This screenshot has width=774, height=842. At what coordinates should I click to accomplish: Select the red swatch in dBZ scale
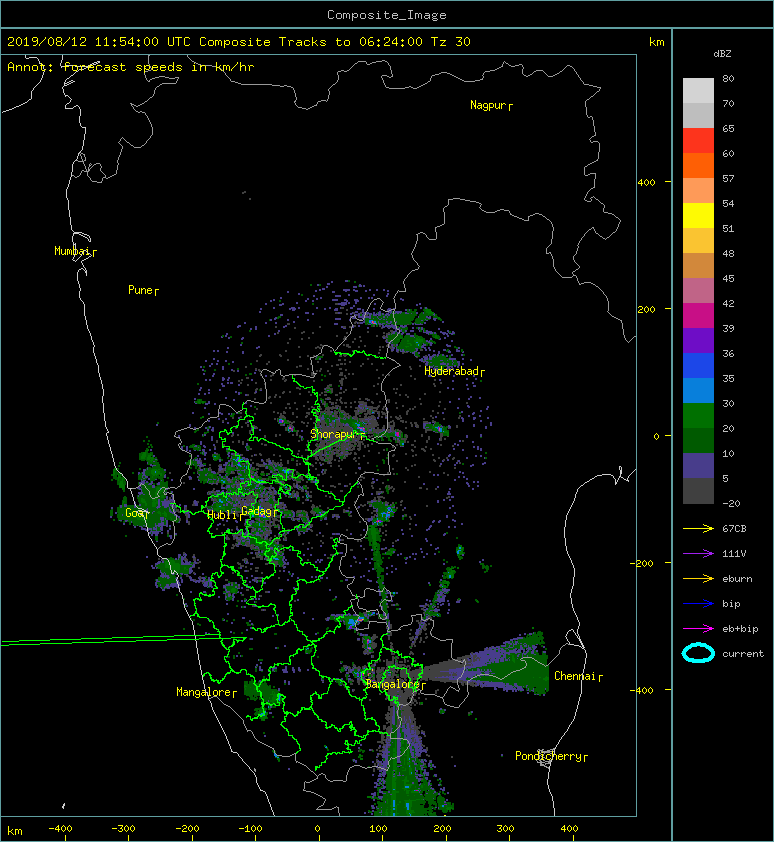coord(698,141)
